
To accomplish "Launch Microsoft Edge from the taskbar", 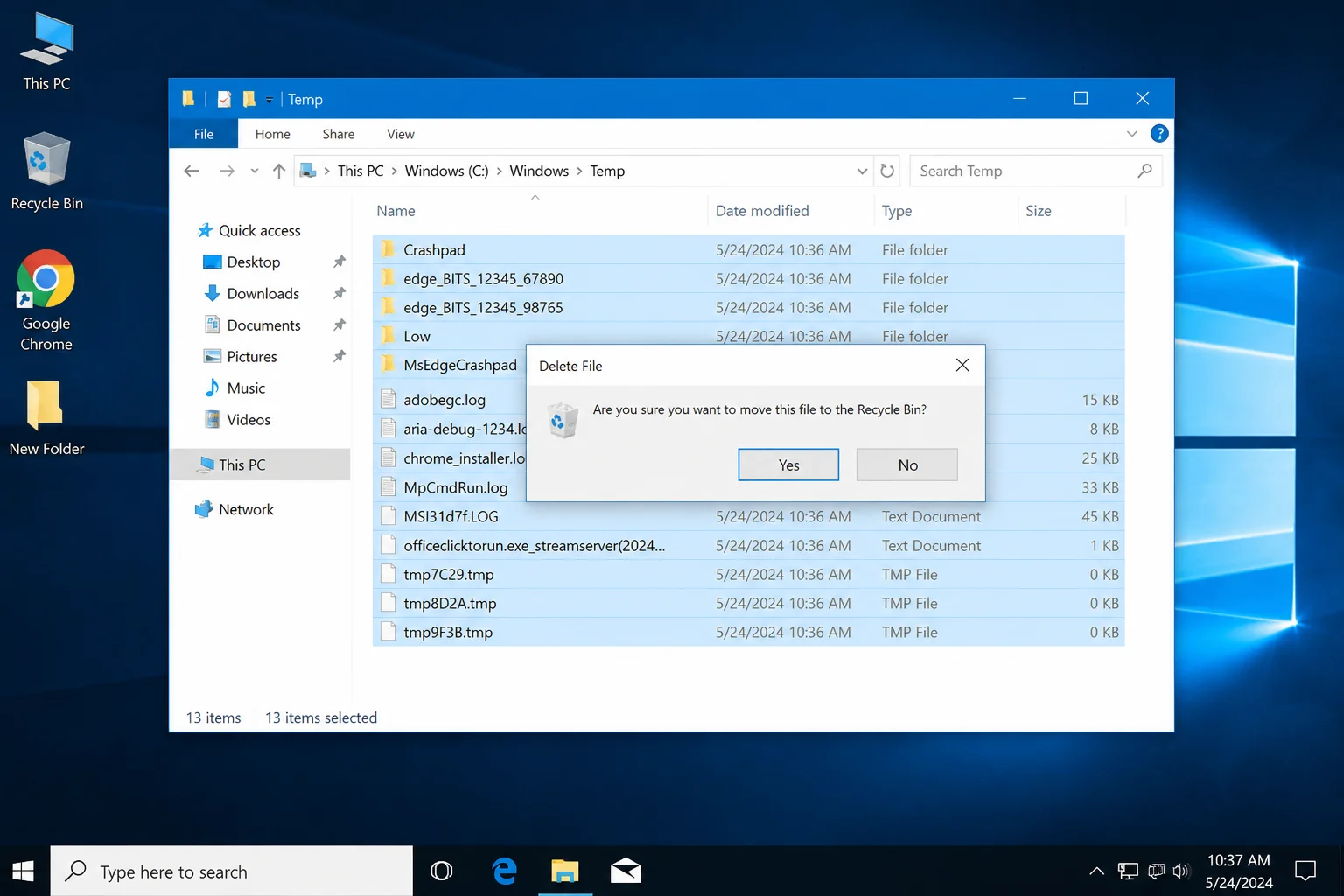I will pyautogui.click(x=504, y=871).
